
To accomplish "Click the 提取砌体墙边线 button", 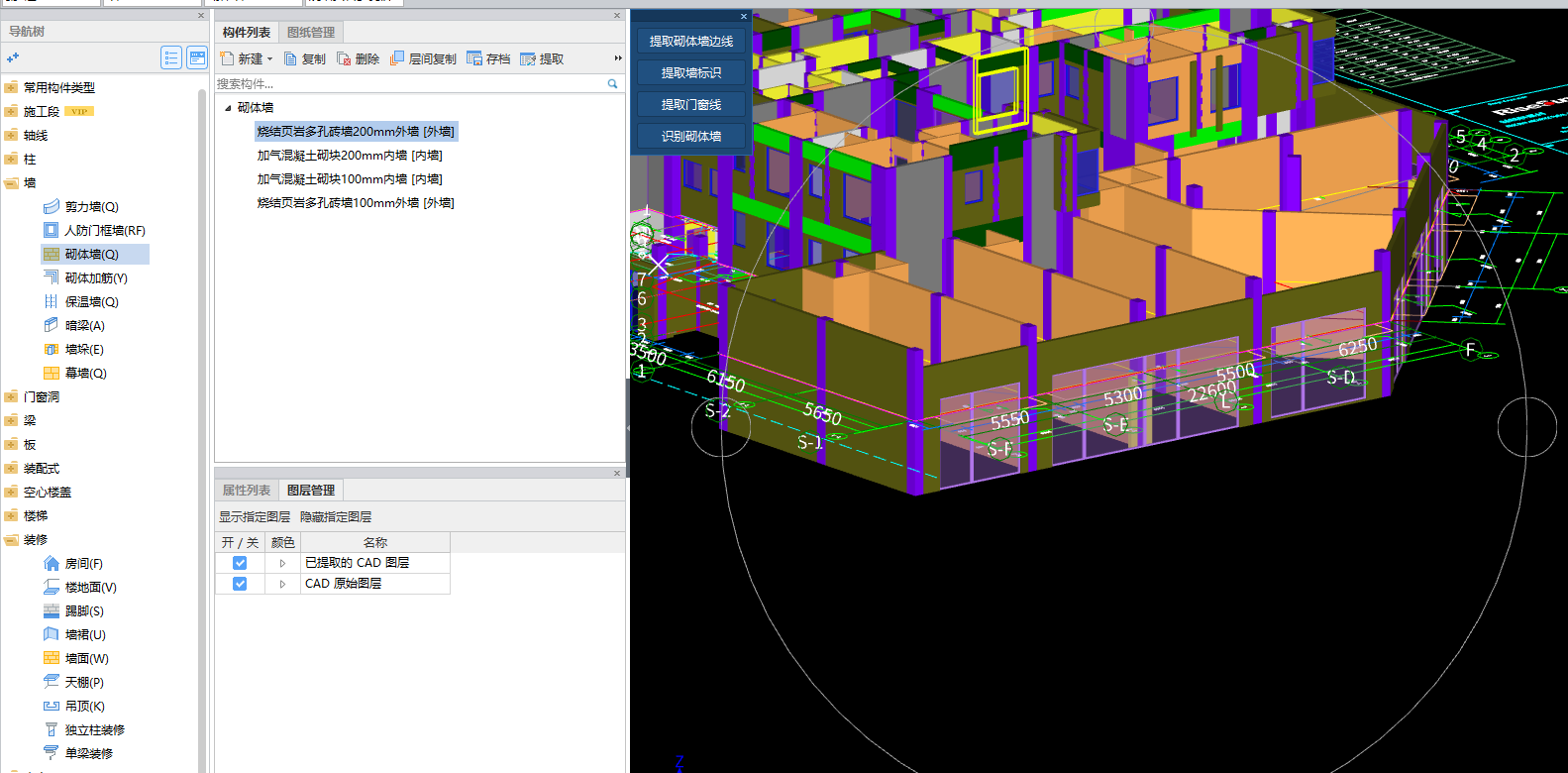I will (691, 41).
